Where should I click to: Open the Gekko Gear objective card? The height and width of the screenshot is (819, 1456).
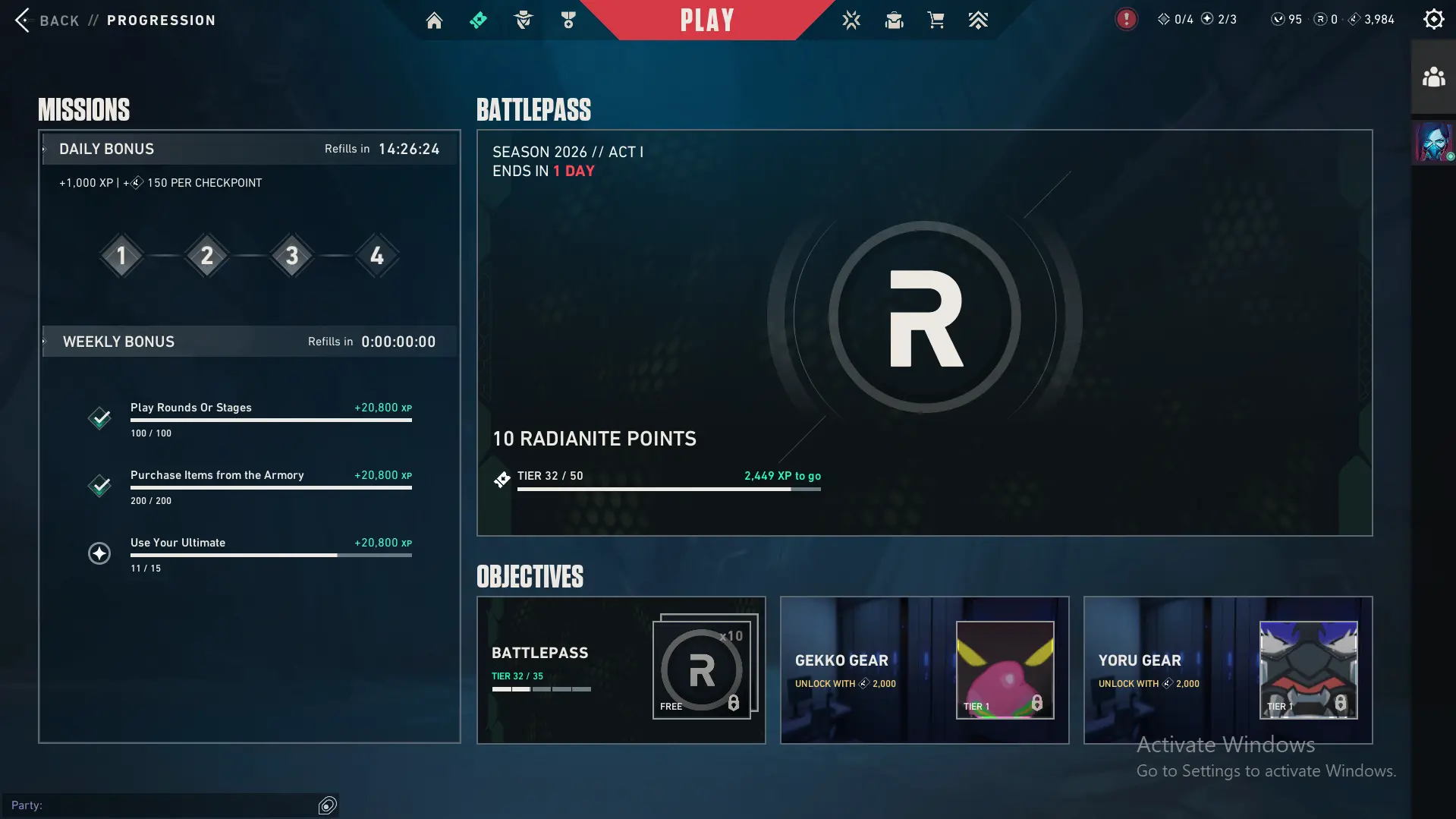(x=924, y=670)
